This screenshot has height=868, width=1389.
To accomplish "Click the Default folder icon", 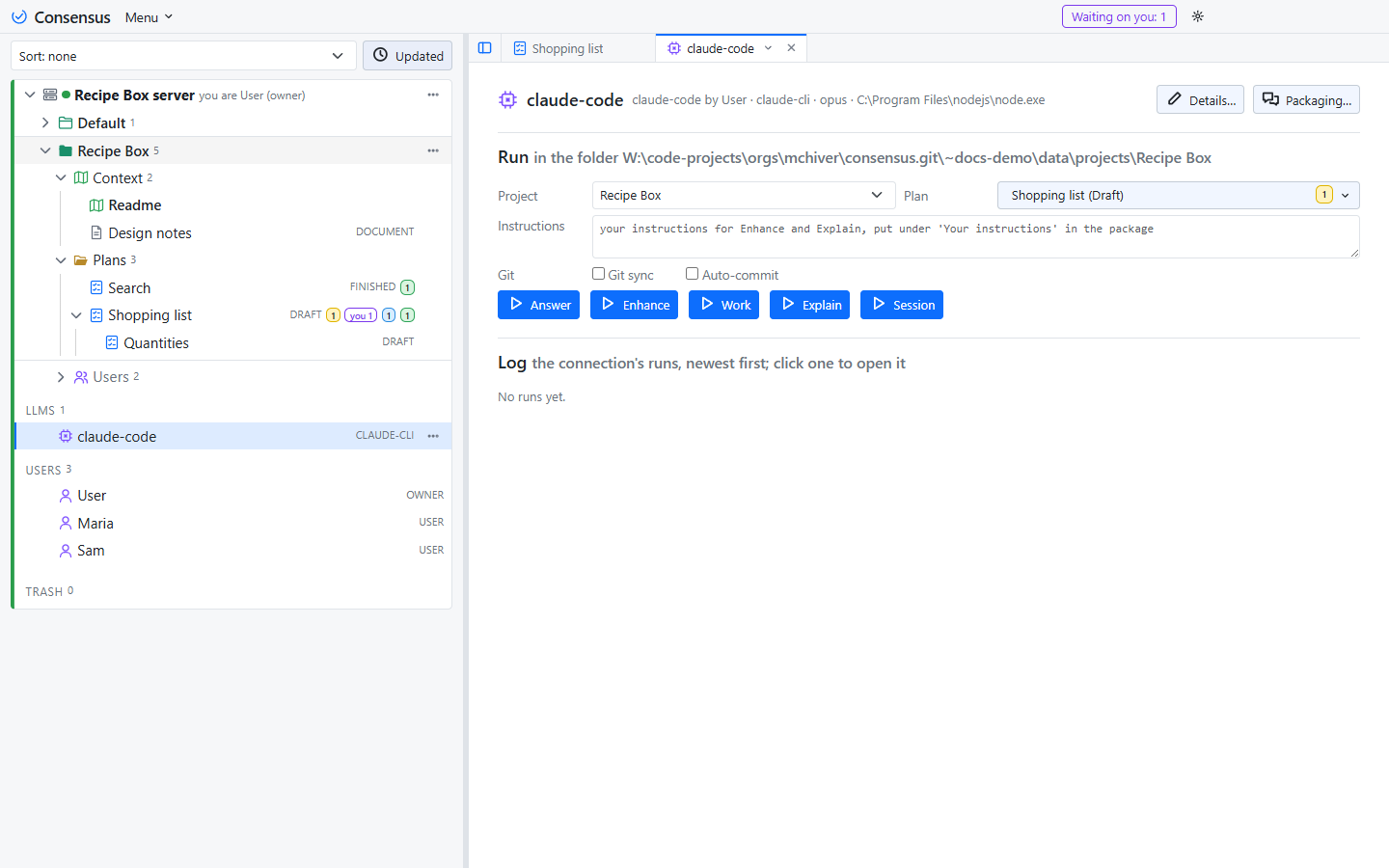I will tap(66, 122).
